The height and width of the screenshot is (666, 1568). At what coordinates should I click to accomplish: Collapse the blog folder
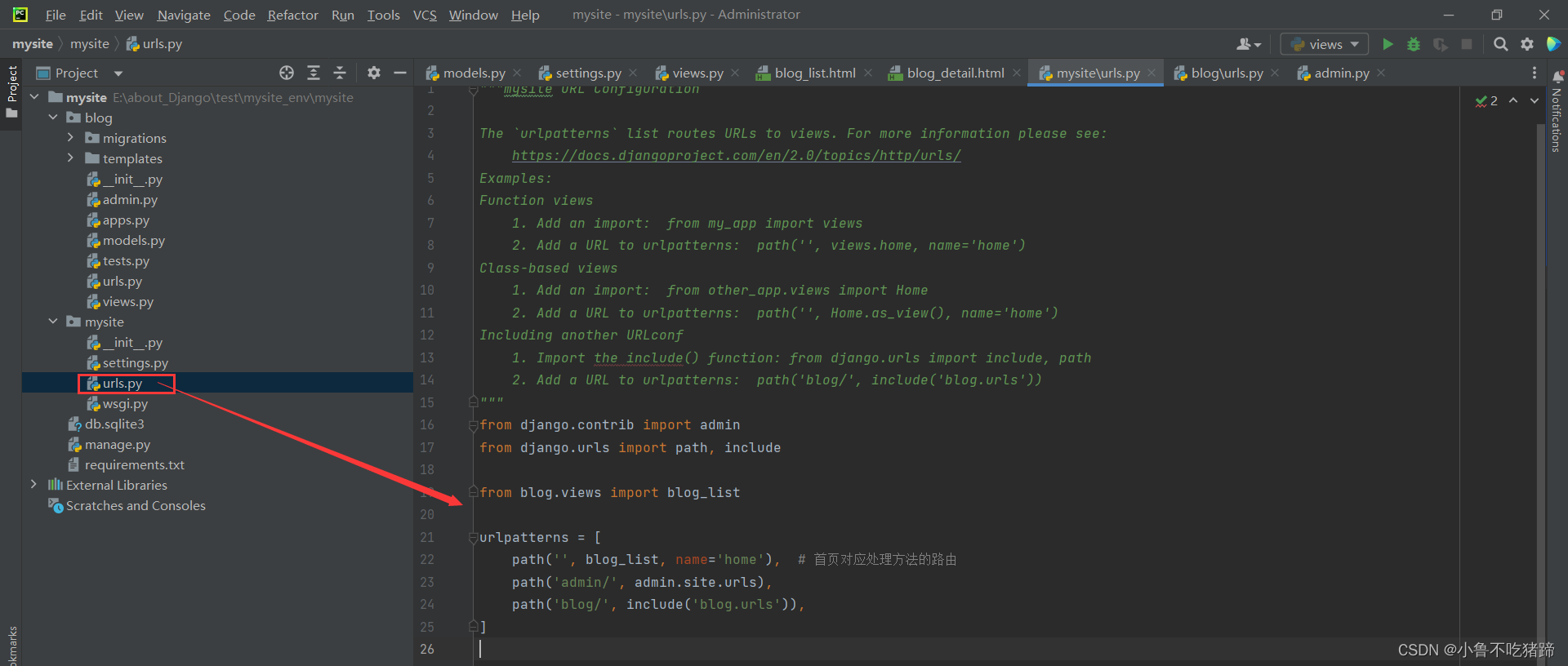[53, 118]
